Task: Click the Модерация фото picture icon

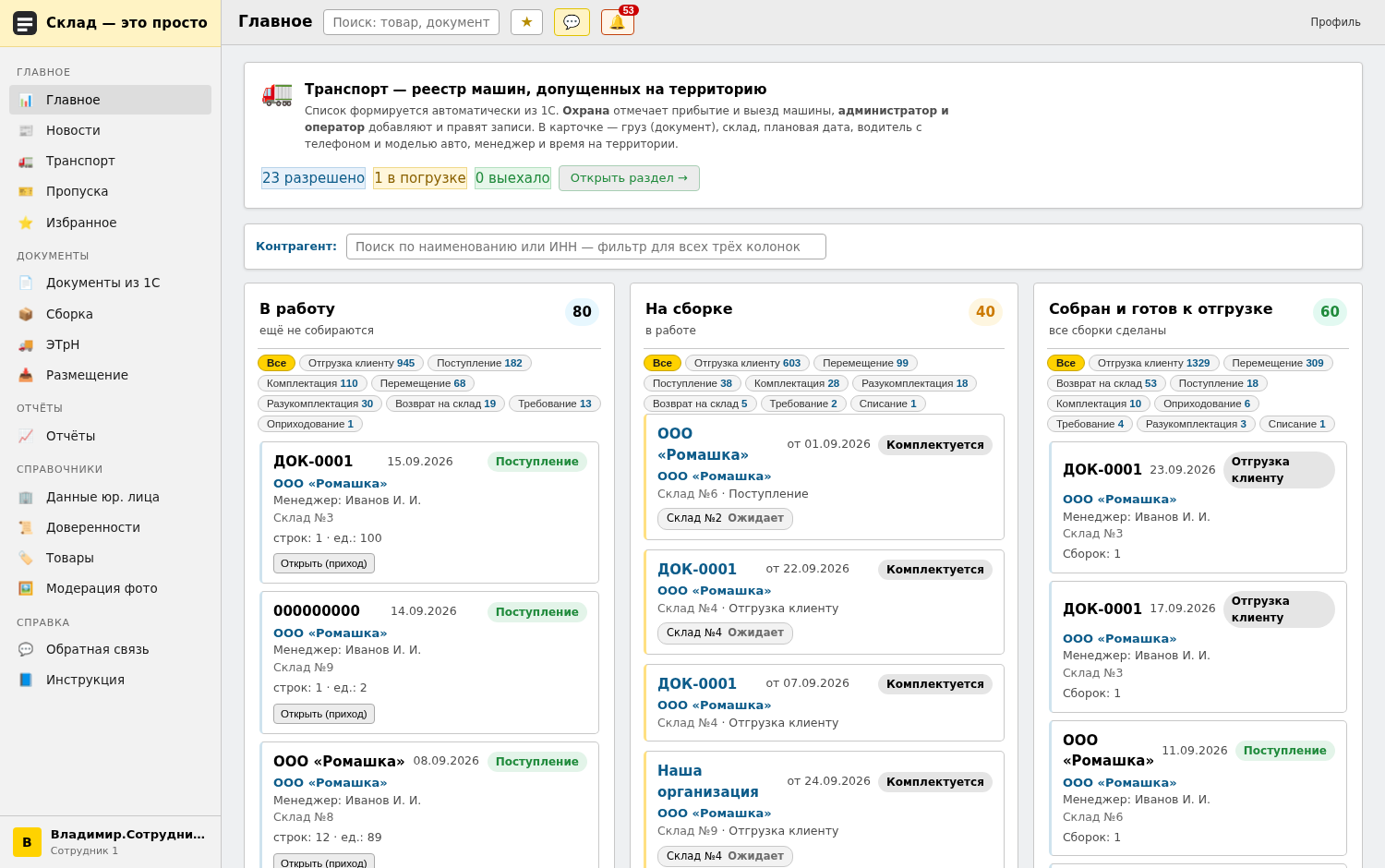Action: pyautogui.click(x=26, y=588)
